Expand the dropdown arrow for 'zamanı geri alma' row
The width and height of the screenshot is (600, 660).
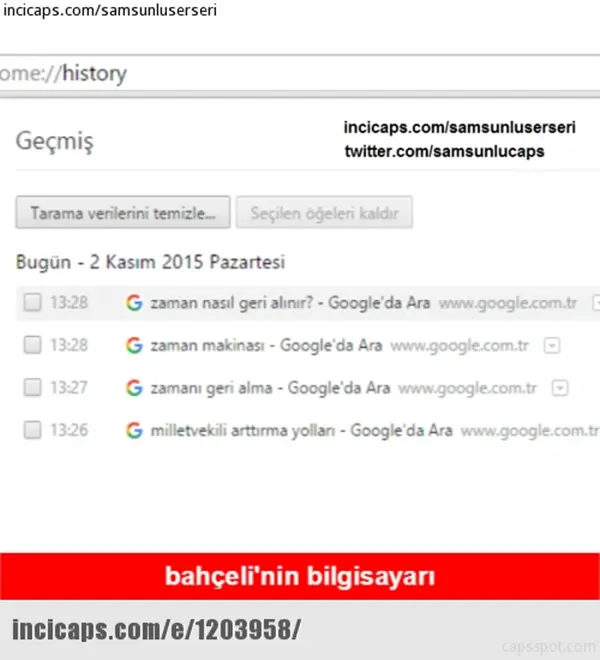click(560, 389)
